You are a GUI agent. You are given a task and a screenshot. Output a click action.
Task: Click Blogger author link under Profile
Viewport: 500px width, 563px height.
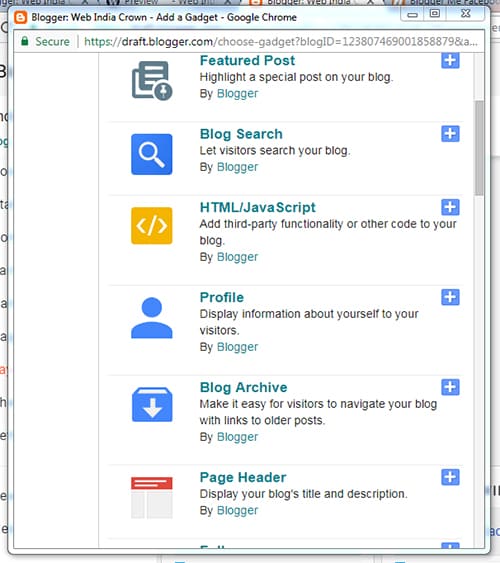(x=237, y=347)
